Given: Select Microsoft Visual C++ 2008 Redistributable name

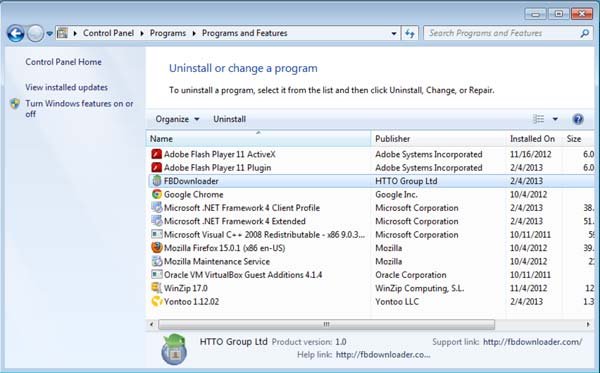Looking at the screenshot, I should (x=264, y=235).
